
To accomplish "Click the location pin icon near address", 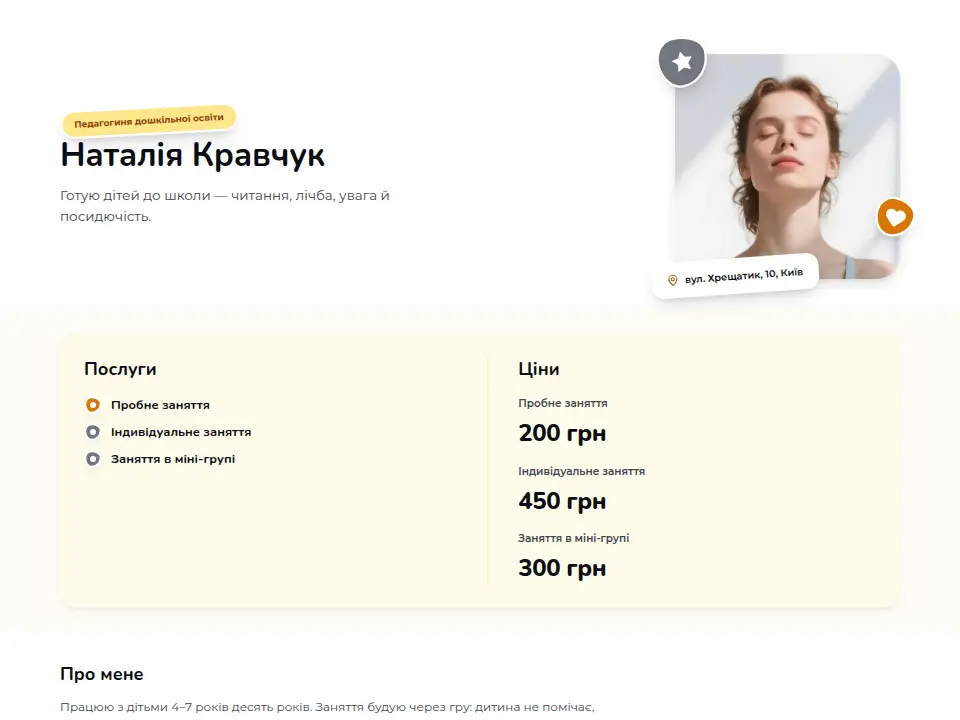I will pos(672,280).
